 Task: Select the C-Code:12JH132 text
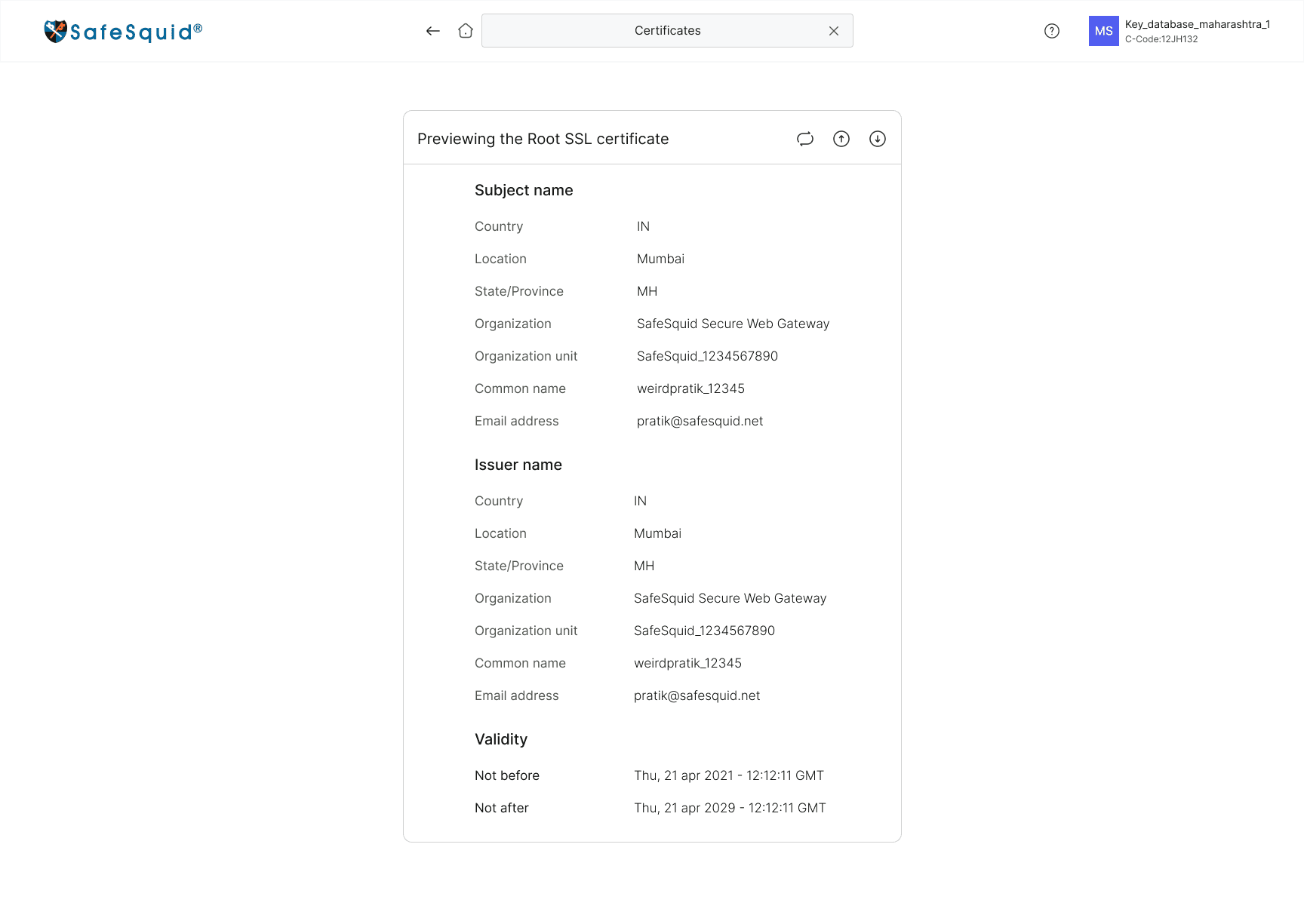click(x=1161, y=39)
